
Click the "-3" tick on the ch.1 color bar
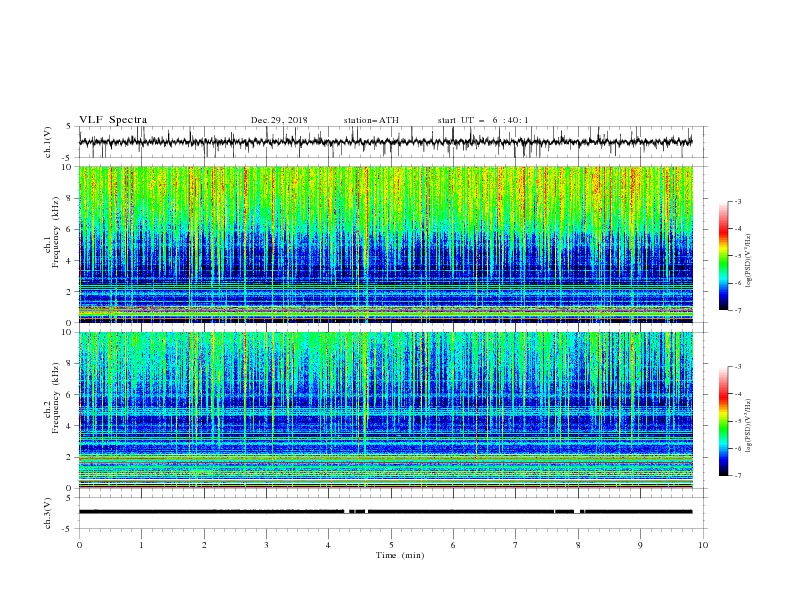coord(737,201)
